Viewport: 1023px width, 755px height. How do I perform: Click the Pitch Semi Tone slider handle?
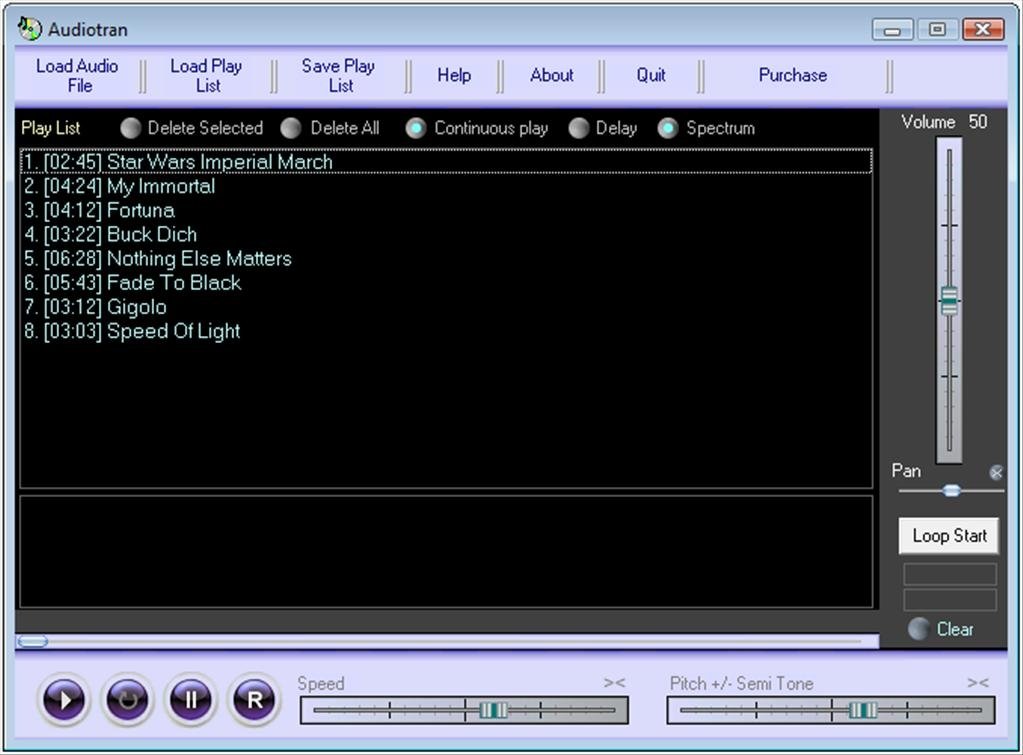click(x=863, y=710)
